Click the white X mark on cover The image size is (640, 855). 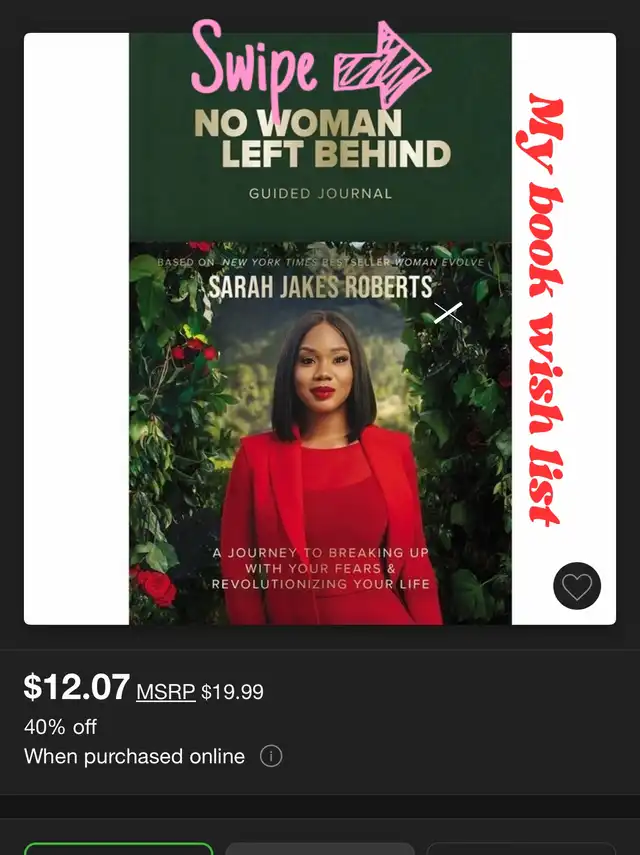(448, 312)
